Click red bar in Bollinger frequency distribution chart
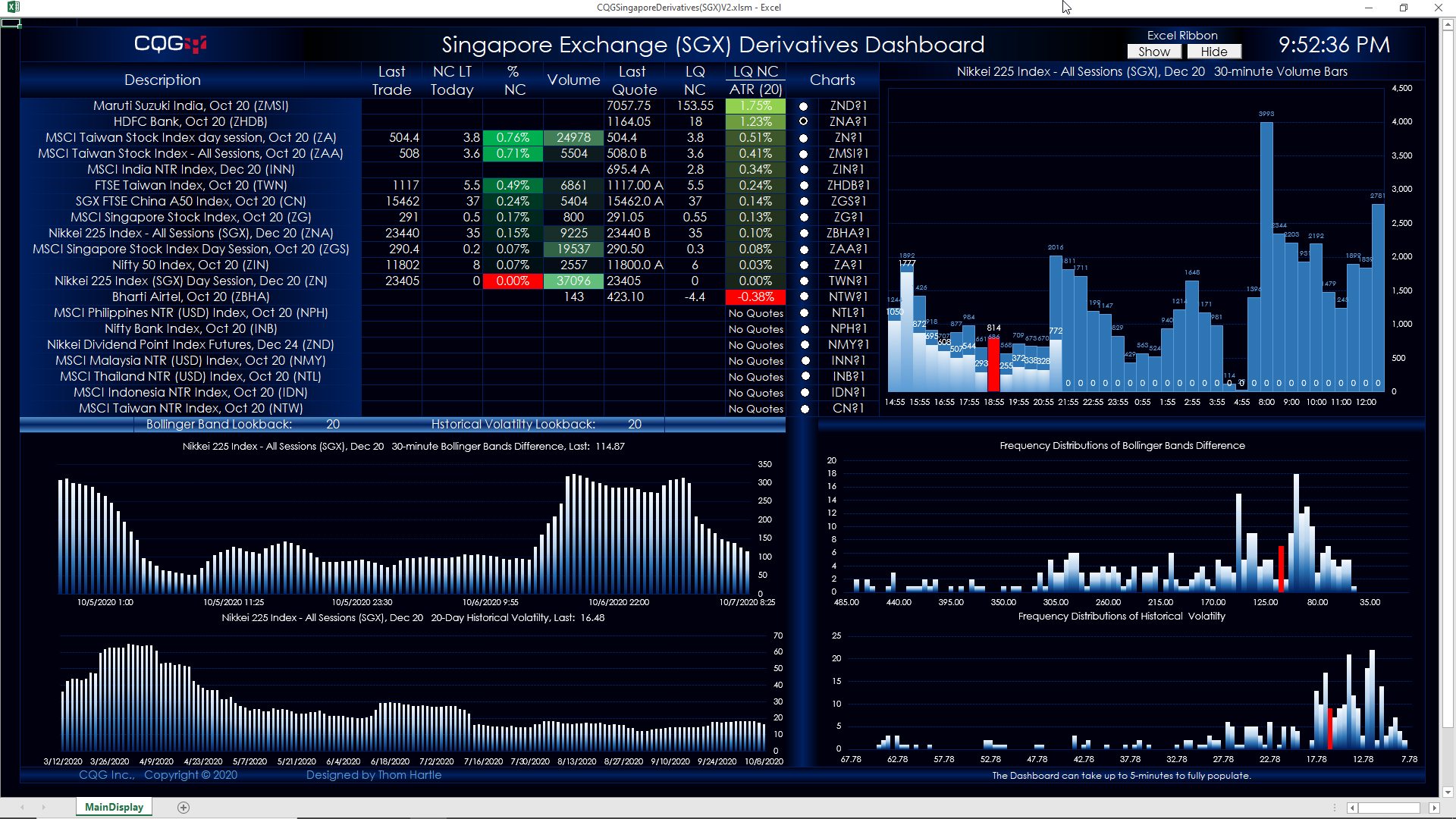The width and height of the screenshot is (1456, 819). pyautogui.click(x=1282, y=569)
